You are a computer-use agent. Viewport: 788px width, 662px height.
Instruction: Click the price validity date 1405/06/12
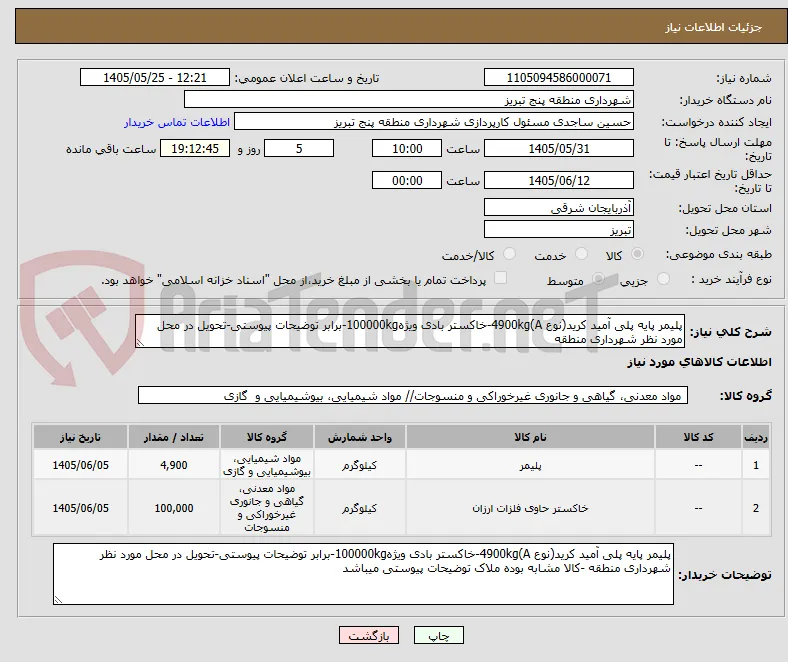point(559,180)
